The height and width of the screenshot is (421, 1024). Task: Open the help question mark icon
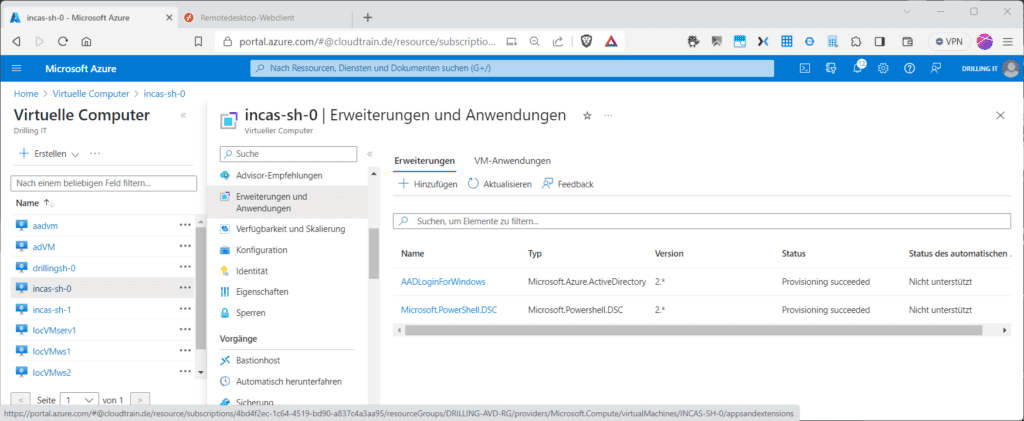(909, 68)
